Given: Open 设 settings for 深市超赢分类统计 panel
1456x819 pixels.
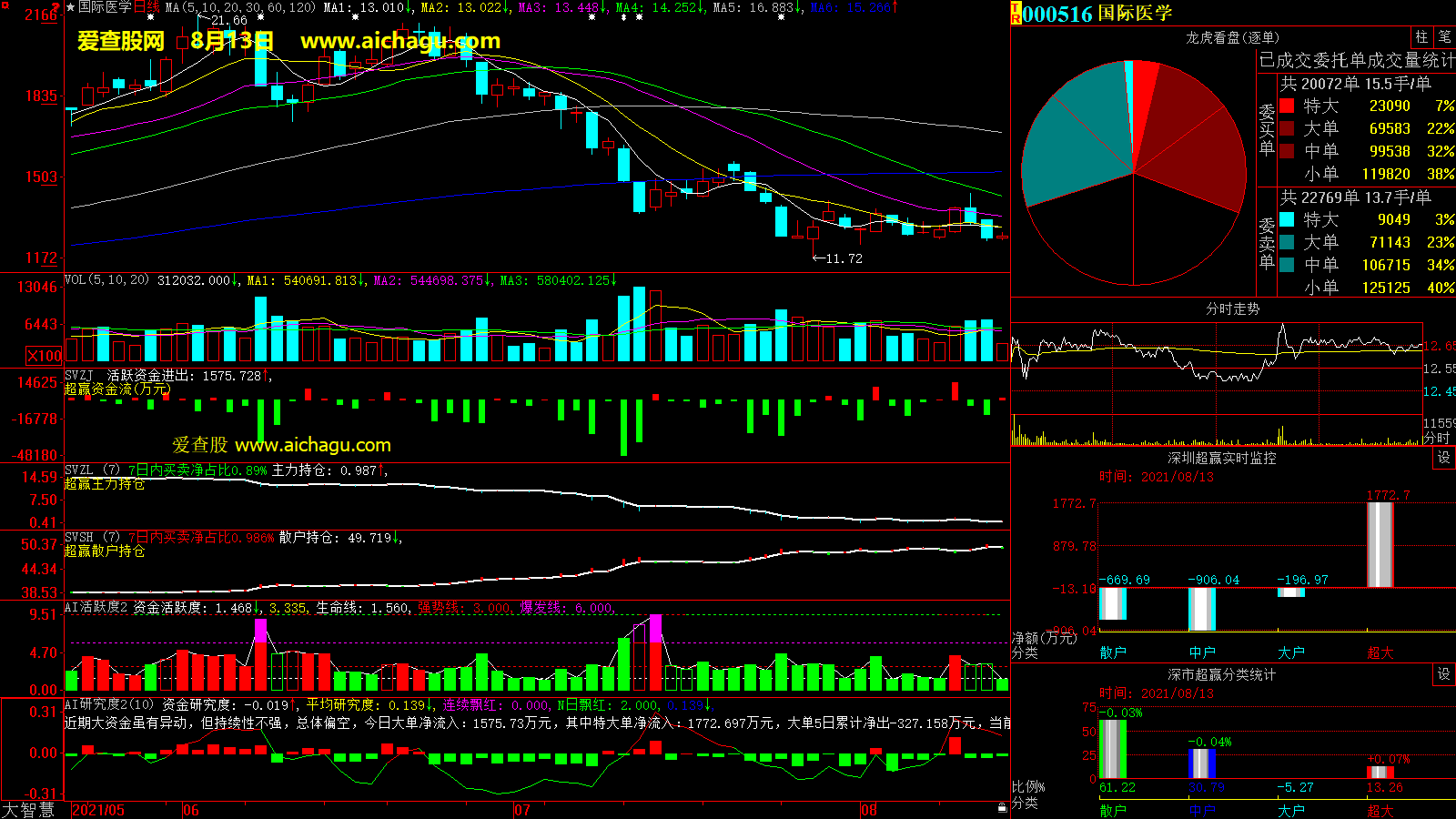Looking at the screenshot, I should 1444,674.
